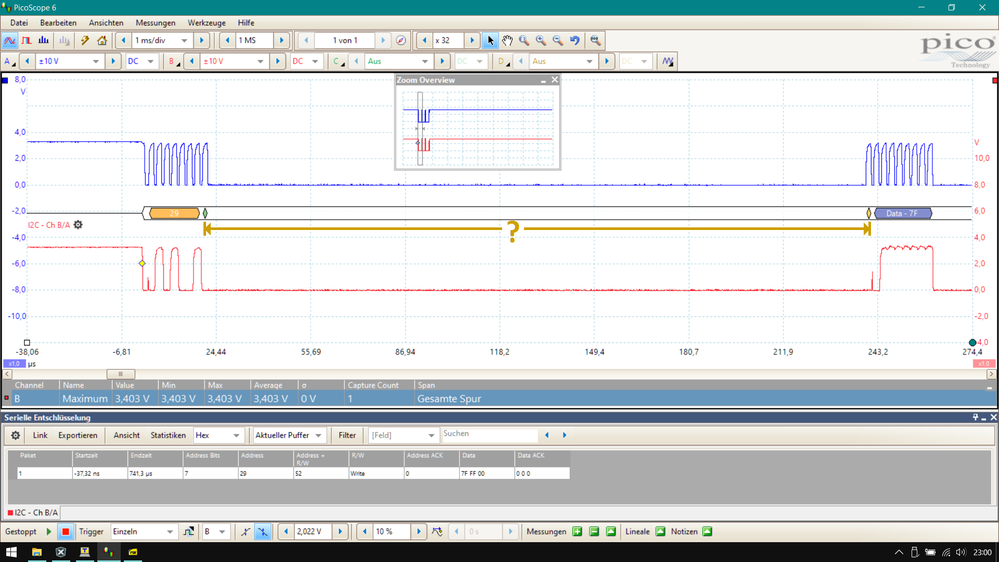Select the arrow pointer tool
The height and width of the screenshot is (562, 999).
point(490,40)
